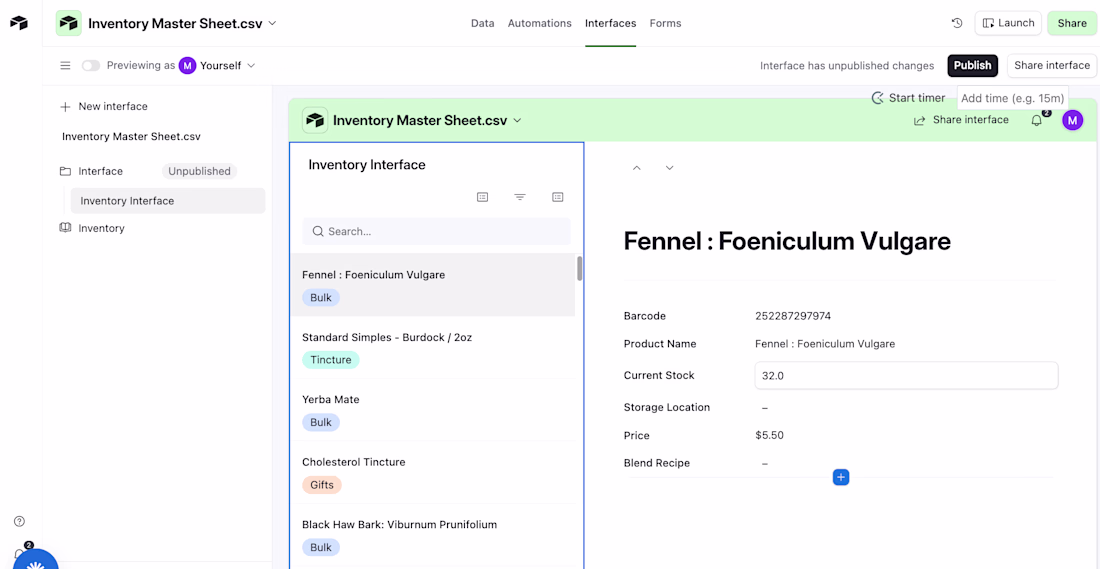The image size is (1100, 569).
Task: Toggle the sidebar hamburger menu icon
Action: [65, 65]
